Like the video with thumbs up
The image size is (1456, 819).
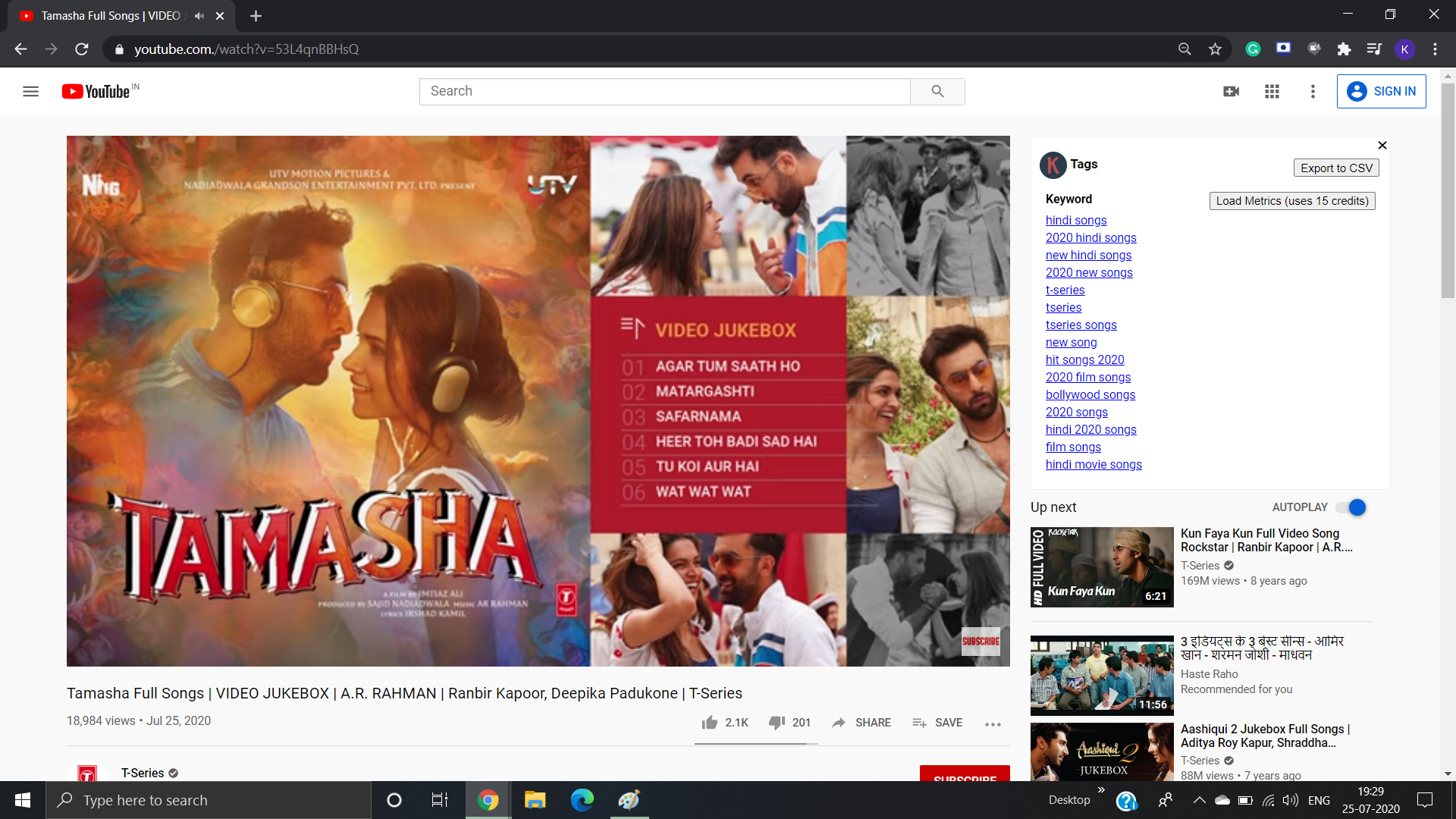coord(709,723)
